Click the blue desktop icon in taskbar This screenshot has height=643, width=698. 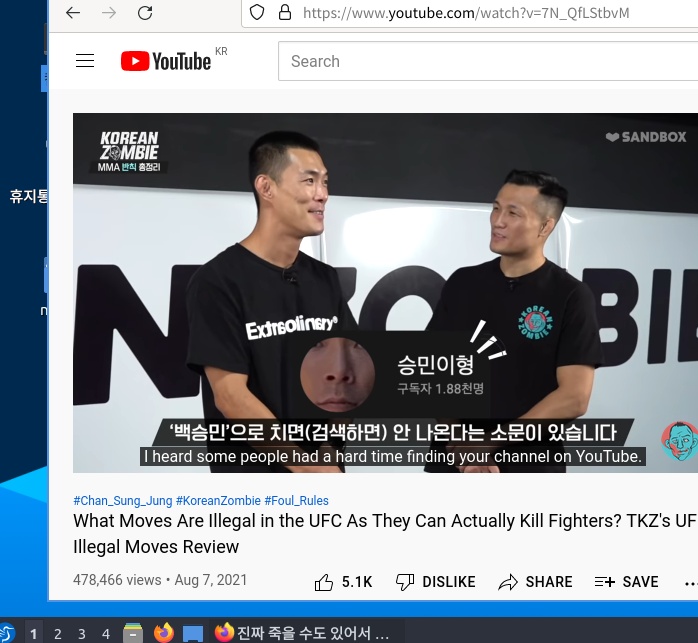(x=193, y=633)
